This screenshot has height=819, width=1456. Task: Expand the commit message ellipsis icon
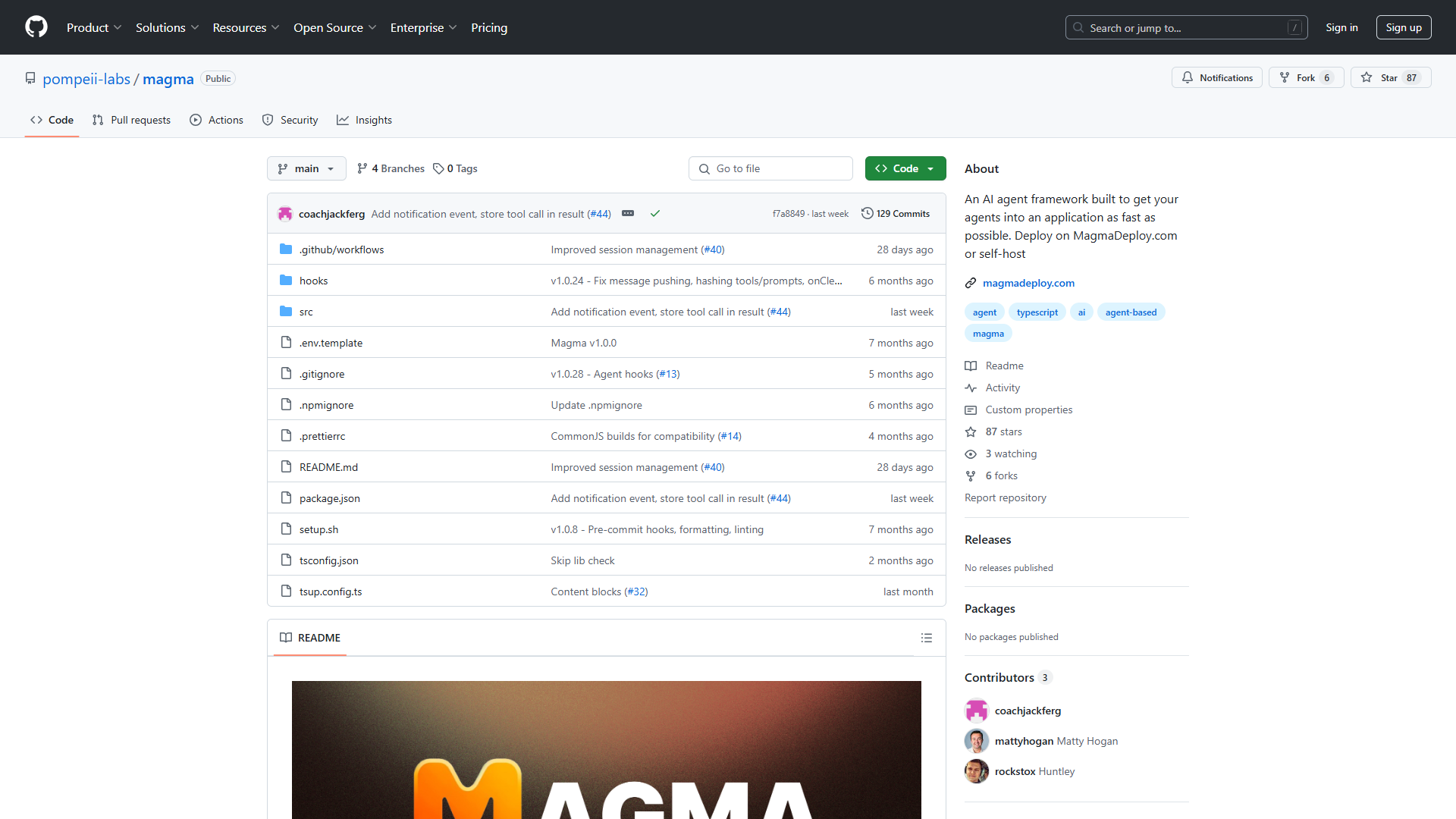[x=628, y=214]
